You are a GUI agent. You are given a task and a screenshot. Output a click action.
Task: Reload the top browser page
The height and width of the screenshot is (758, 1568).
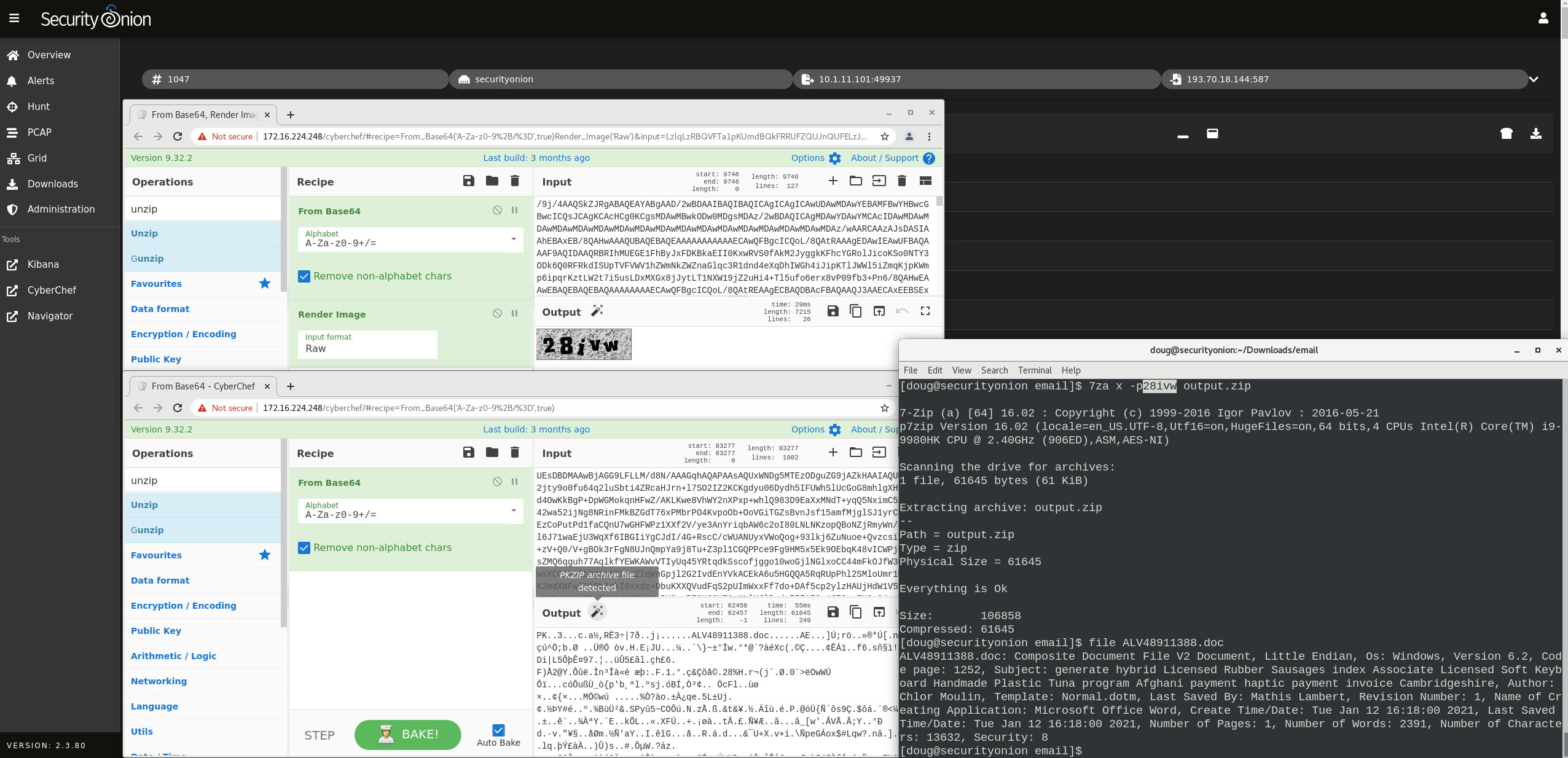178,136
